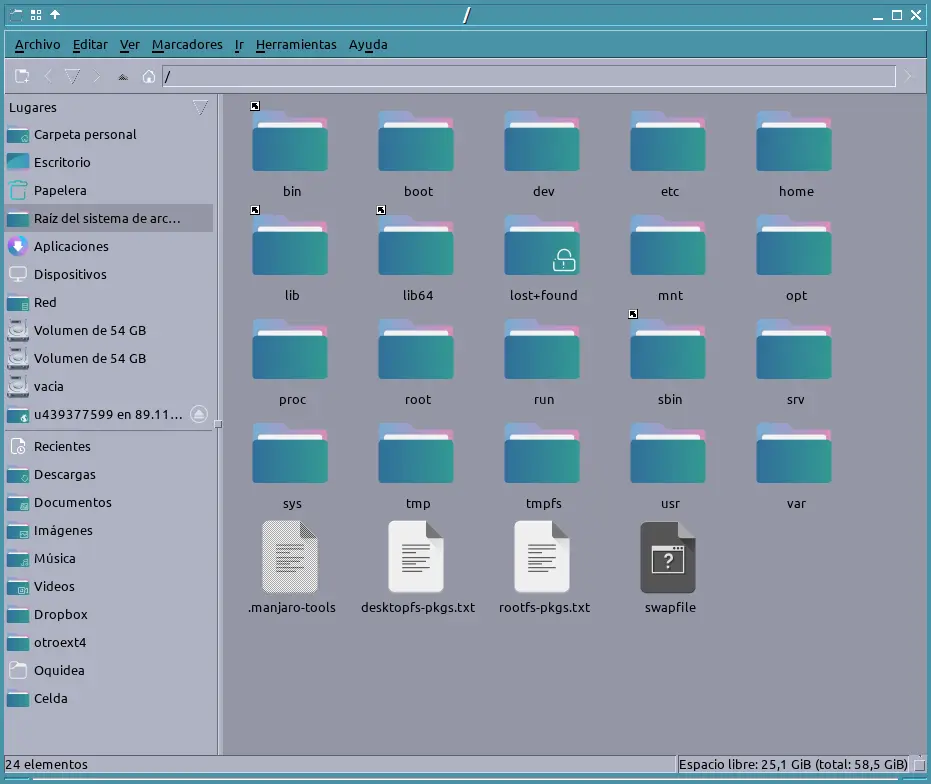Image resolution: width=931 pixels, height=784 pixels.
Task: Open the etc folder
Action: [669, 145]
